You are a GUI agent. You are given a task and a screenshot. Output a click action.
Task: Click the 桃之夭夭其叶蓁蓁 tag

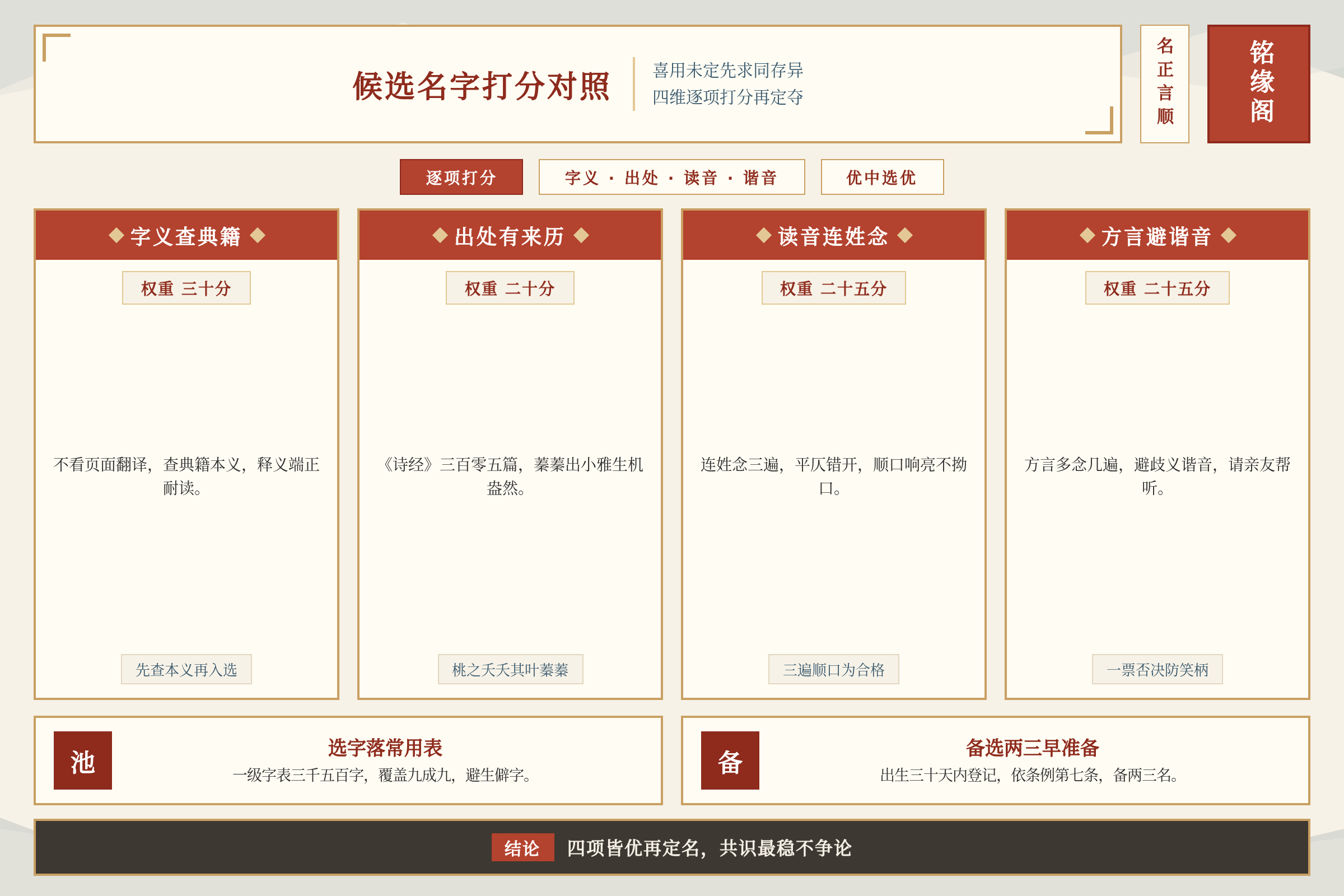[510, 669]
